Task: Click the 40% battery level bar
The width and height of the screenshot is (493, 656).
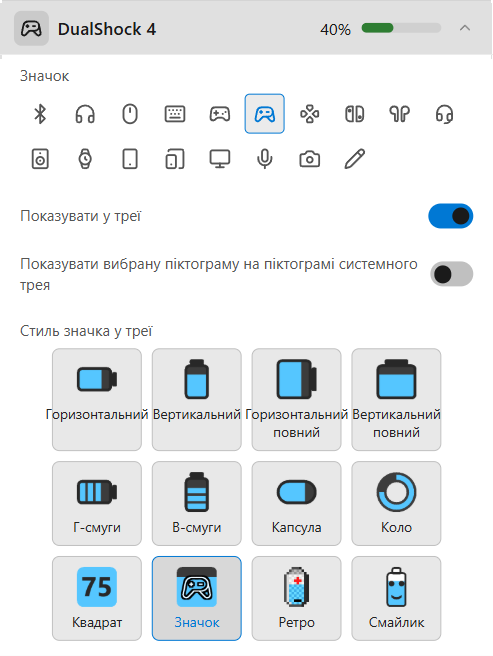Action: [401, 28]
